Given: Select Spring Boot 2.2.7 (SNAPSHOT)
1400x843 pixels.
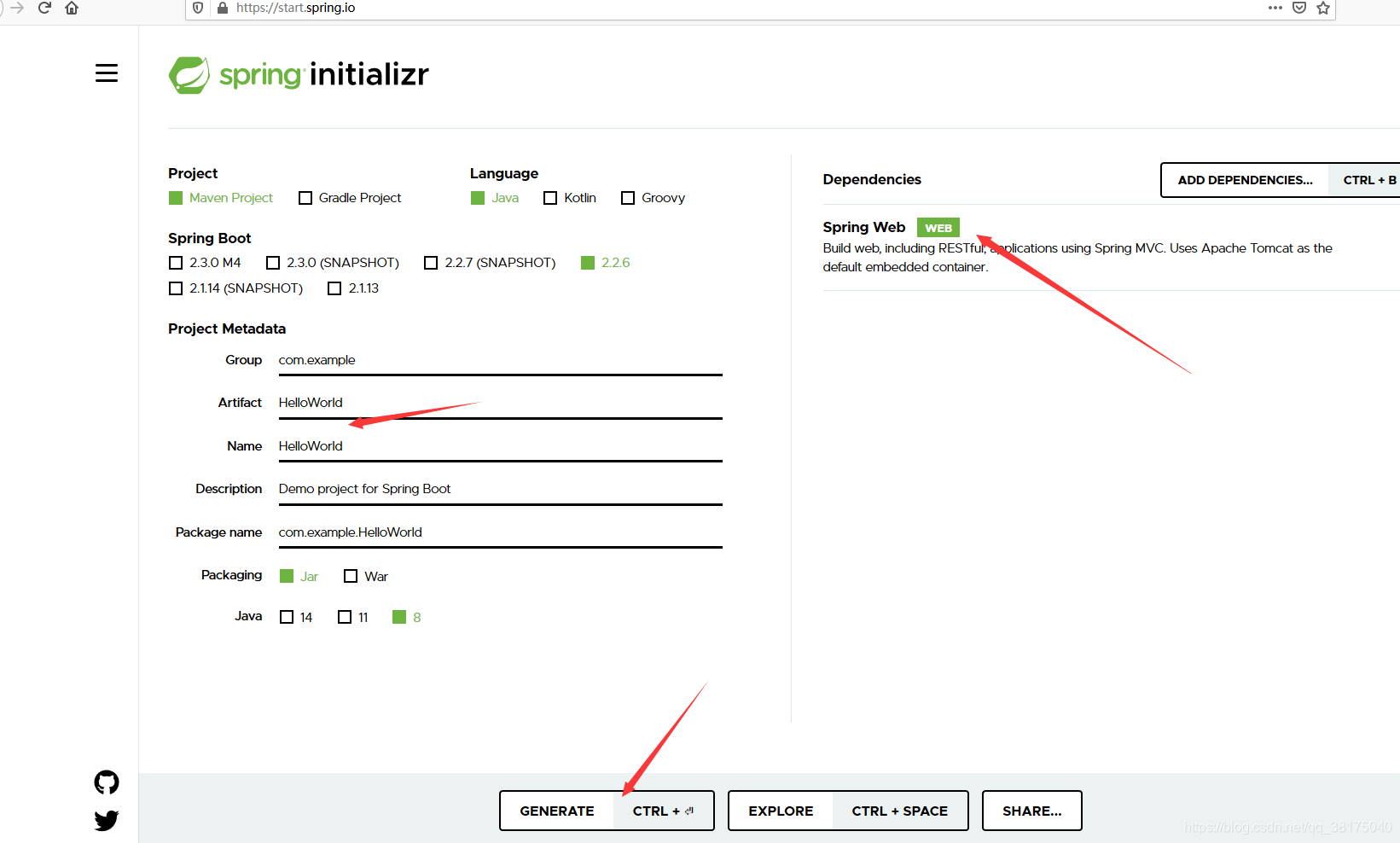Looking at the screenshot, I should [490, 263].
